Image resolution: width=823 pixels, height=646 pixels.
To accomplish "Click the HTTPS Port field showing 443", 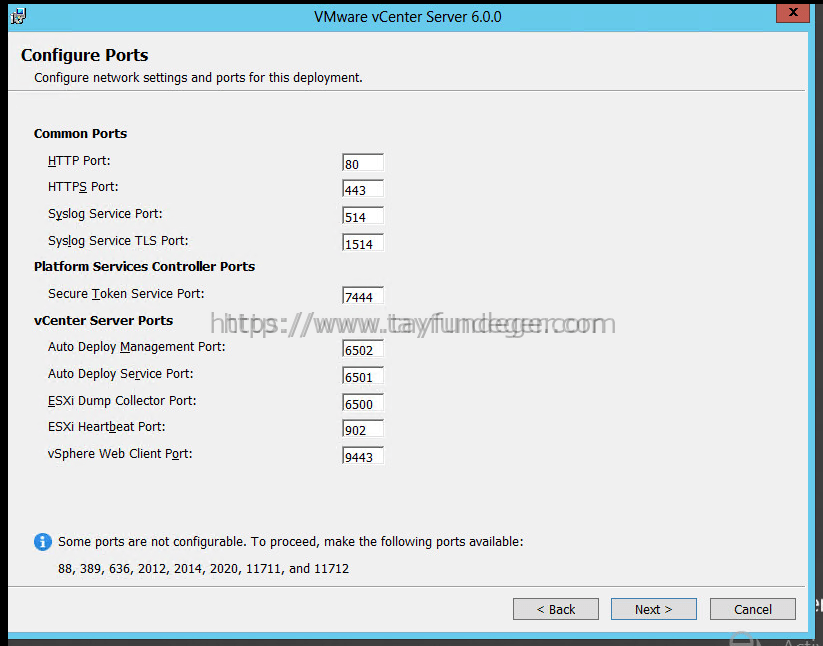I will 363,189.
